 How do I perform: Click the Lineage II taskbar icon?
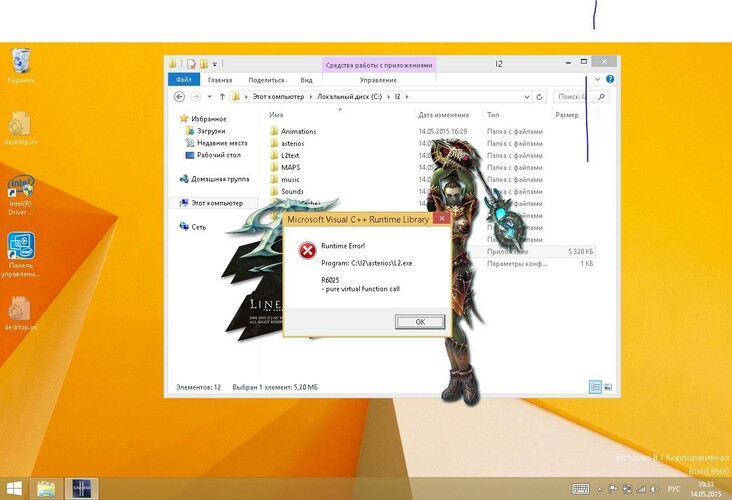[81, 489]
